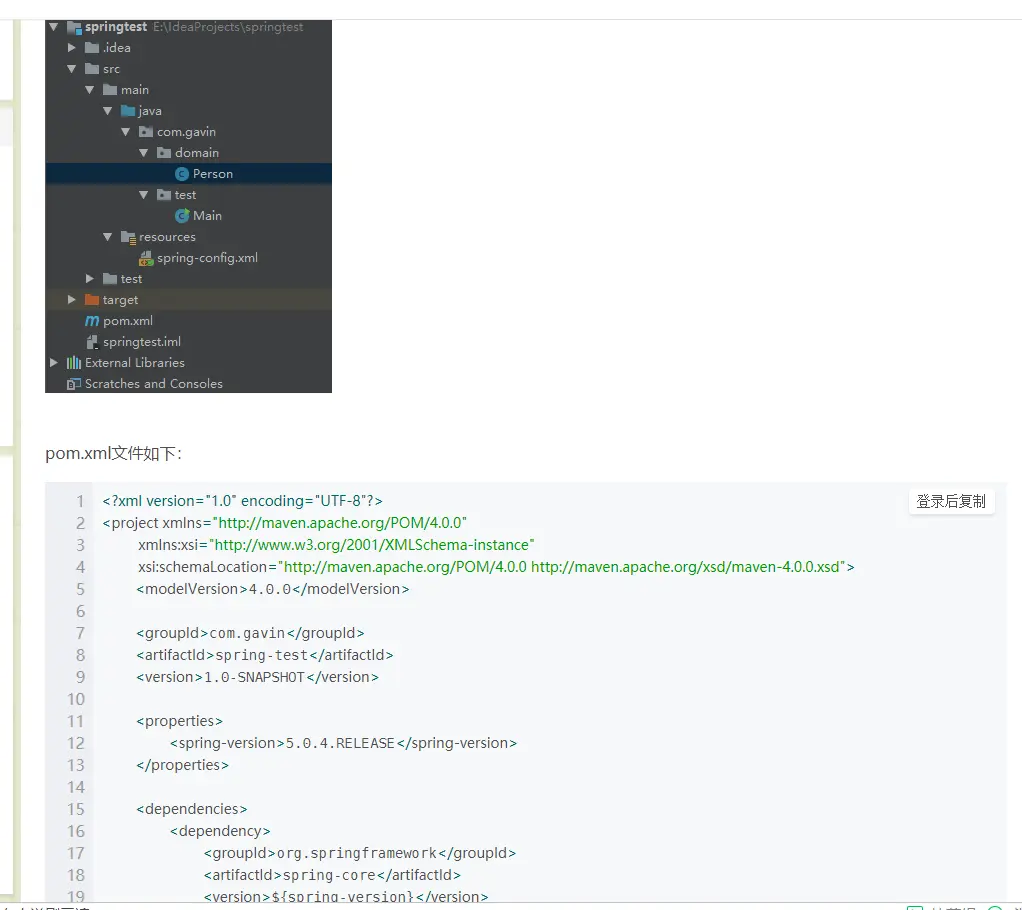
Task: Select springtest.iml in project tree
Action: point(141,342)
